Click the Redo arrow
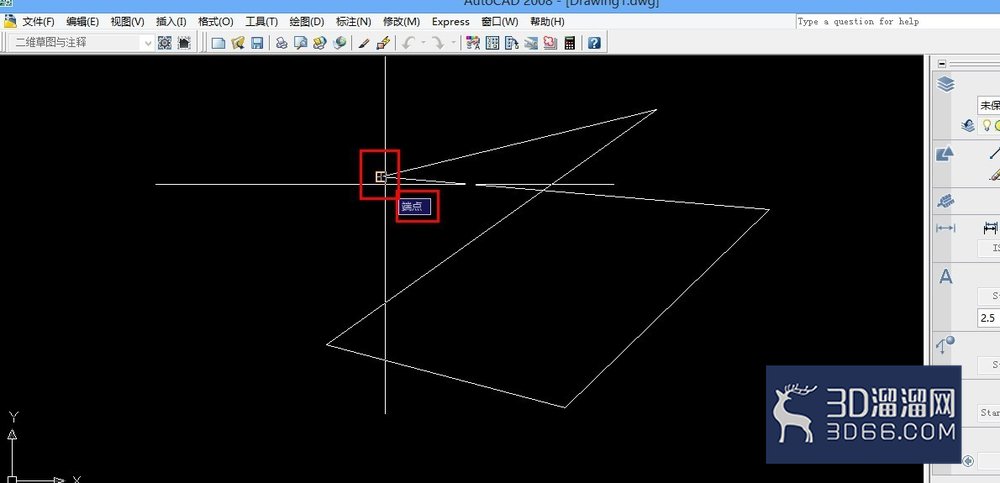Image resolution: width=1000 pixels, height=483 pixels. coord(438,43)
